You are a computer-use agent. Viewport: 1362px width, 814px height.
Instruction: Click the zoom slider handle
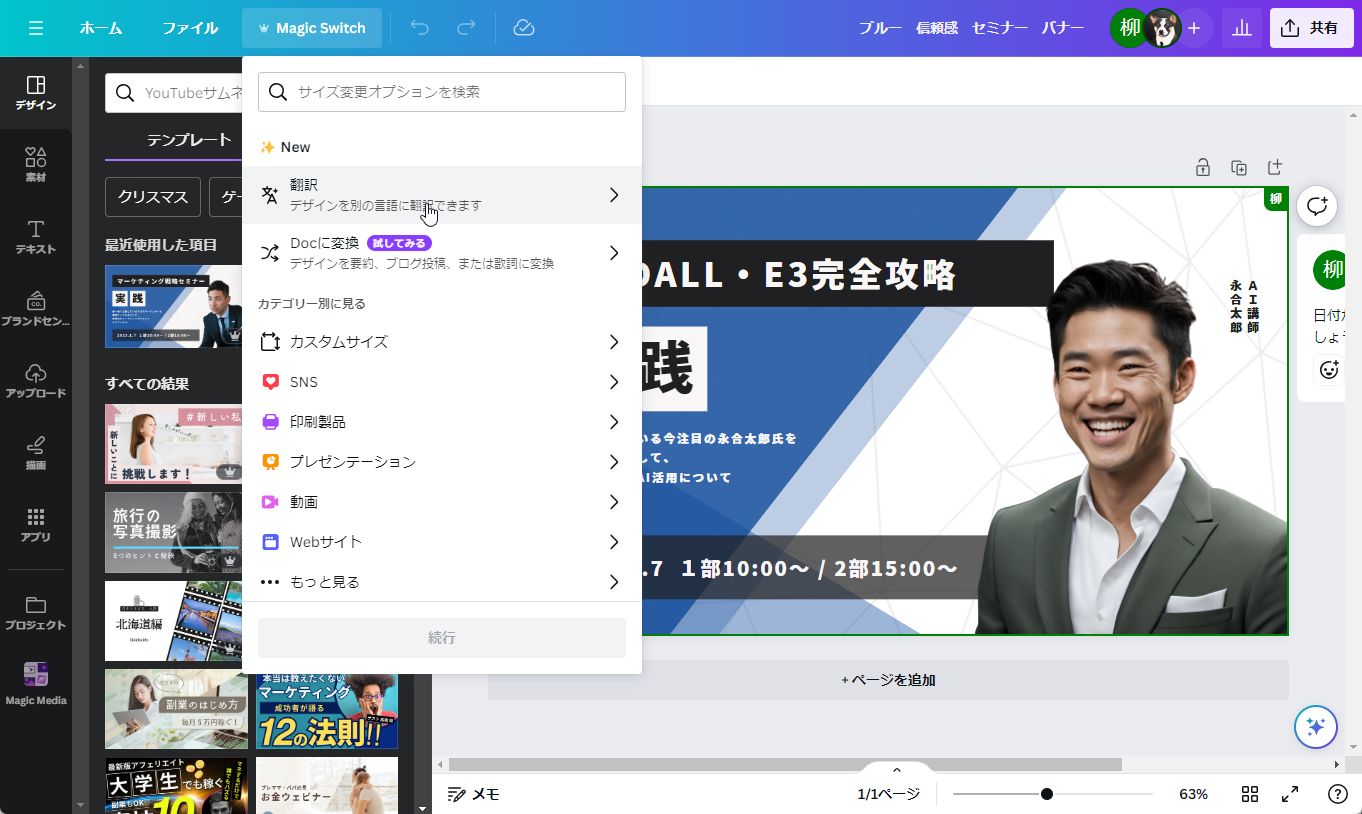(x=1046, y=794)
